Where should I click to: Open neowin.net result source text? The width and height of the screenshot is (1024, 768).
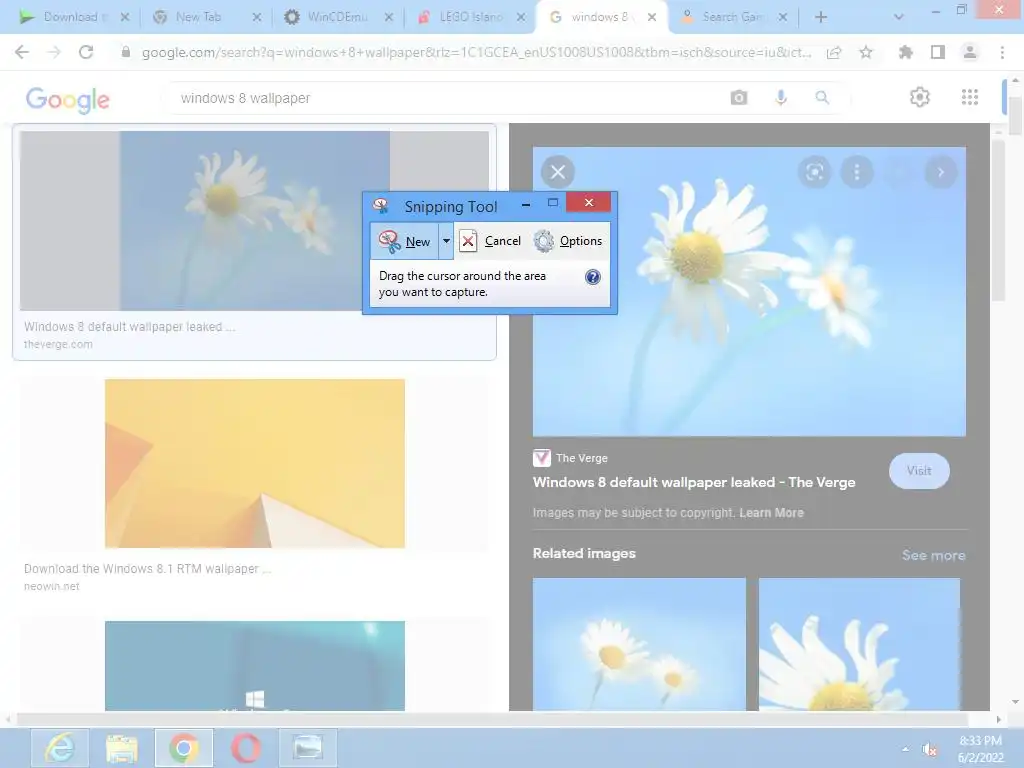pos(52,586)
